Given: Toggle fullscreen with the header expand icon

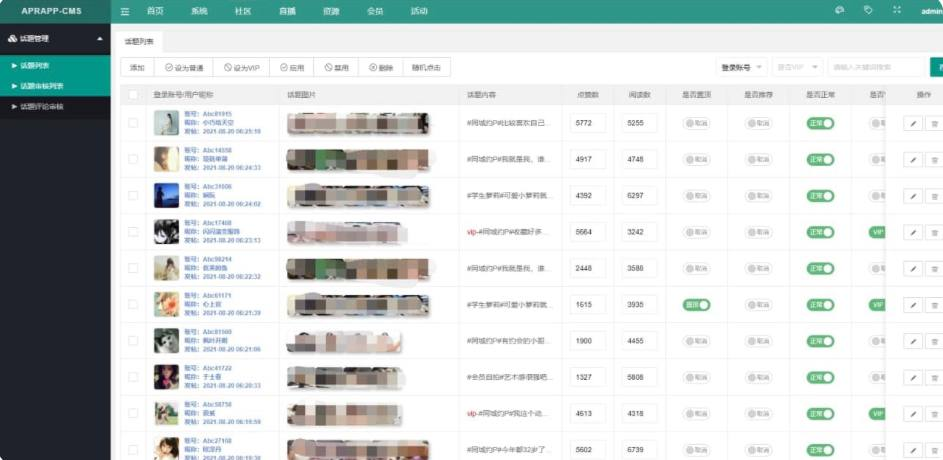Looking at the screenshot, I should tap(897, 10).
